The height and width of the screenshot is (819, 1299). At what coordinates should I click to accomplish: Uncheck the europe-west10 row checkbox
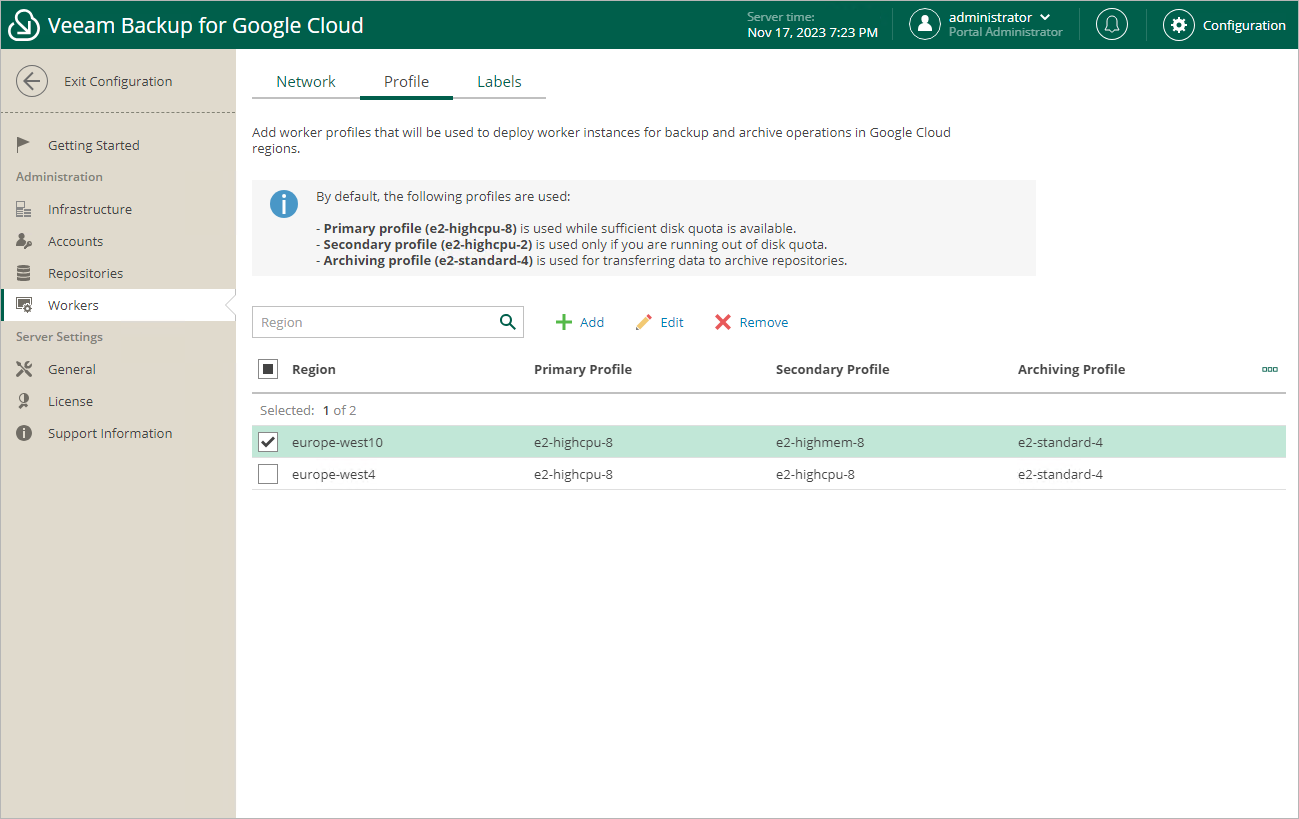click(268, 442)
